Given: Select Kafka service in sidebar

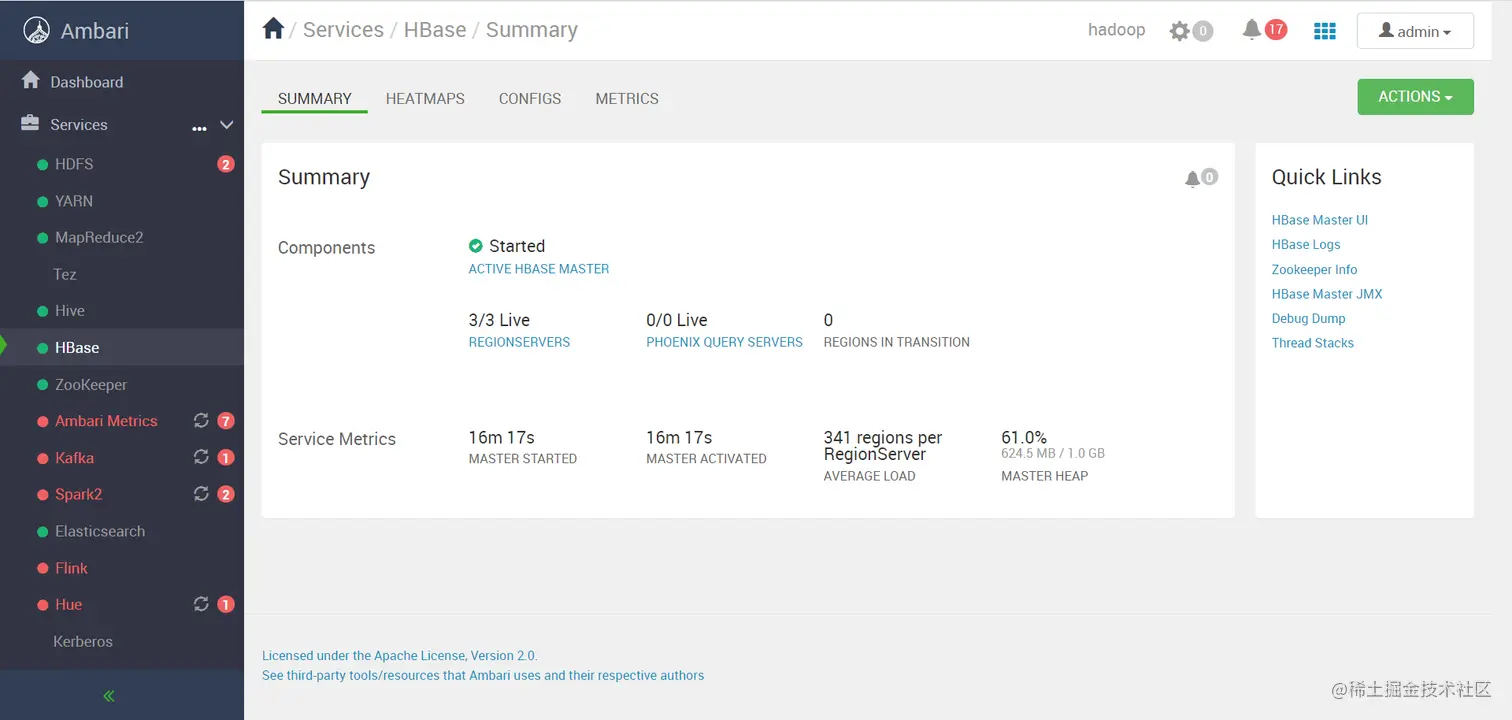Looking at the screenshot, I should point(74,458).
